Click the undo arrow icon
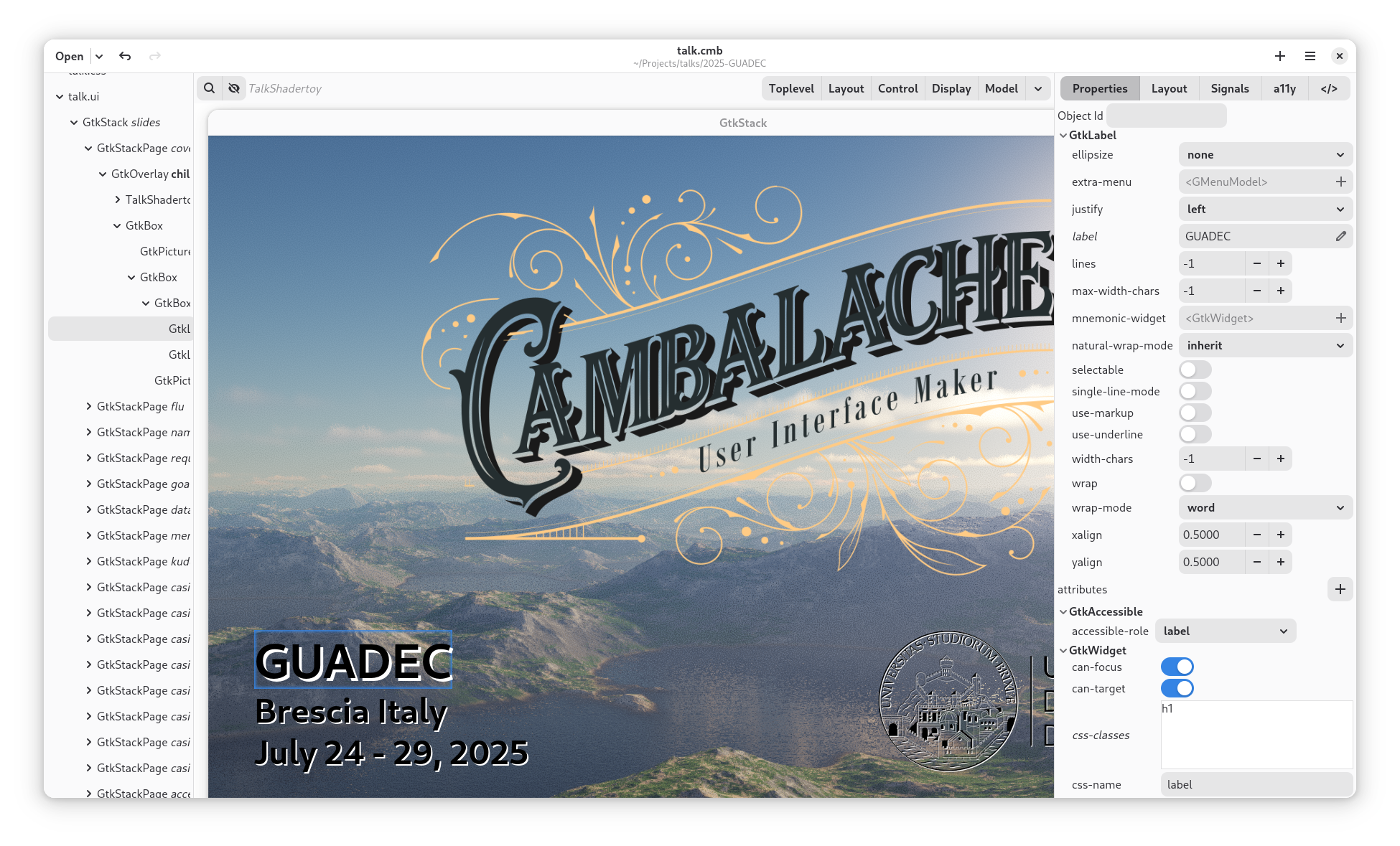 tap(125, 56)
